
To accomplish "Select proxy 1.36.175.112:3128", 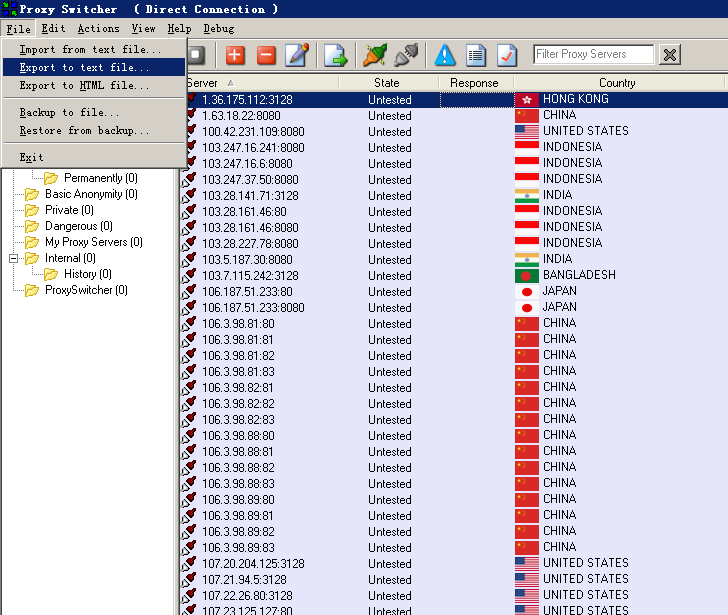I will tap(247, 100).
